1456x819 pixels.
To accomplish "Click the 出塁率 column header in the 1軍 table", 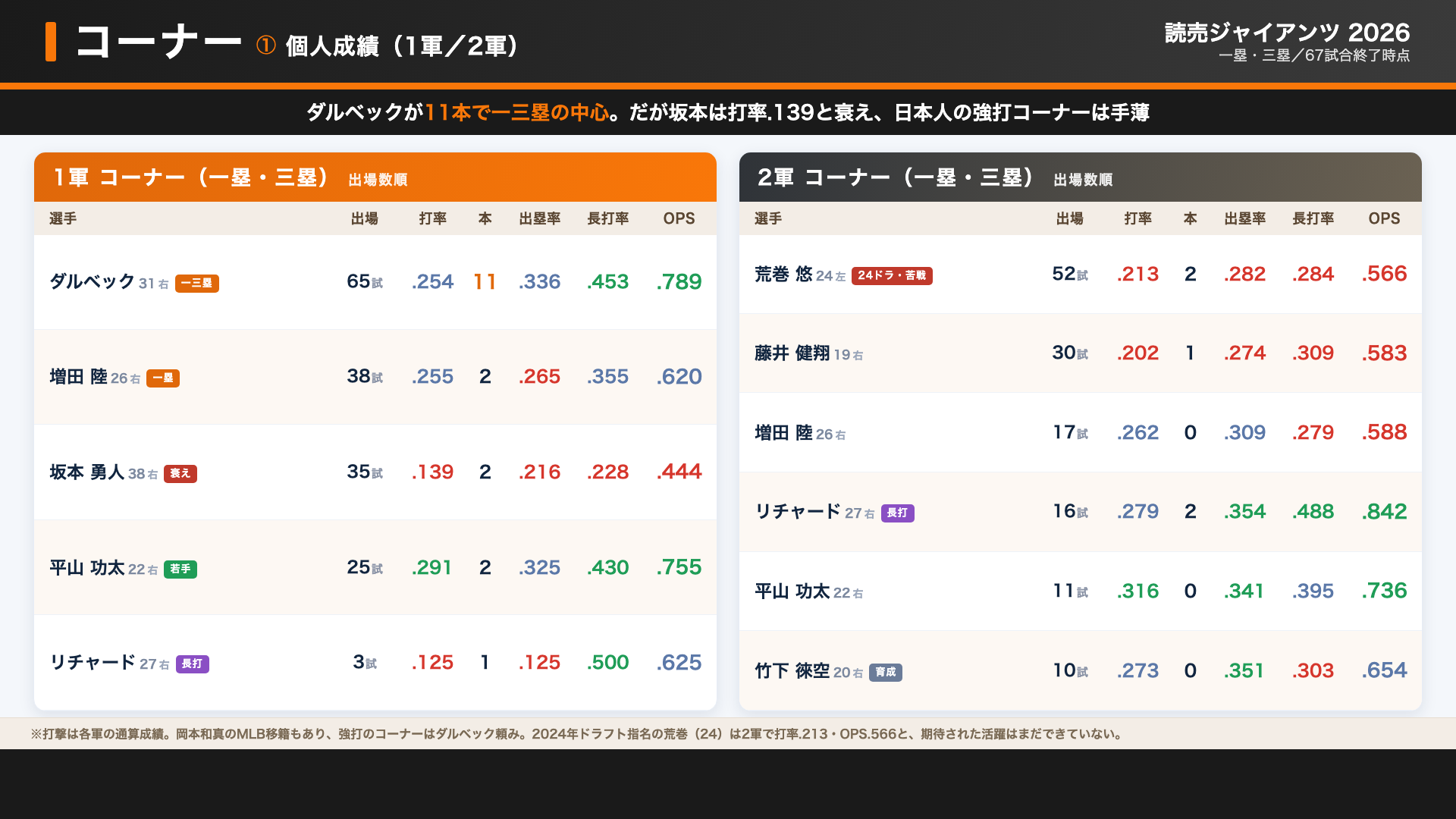I will coord(539,218).
